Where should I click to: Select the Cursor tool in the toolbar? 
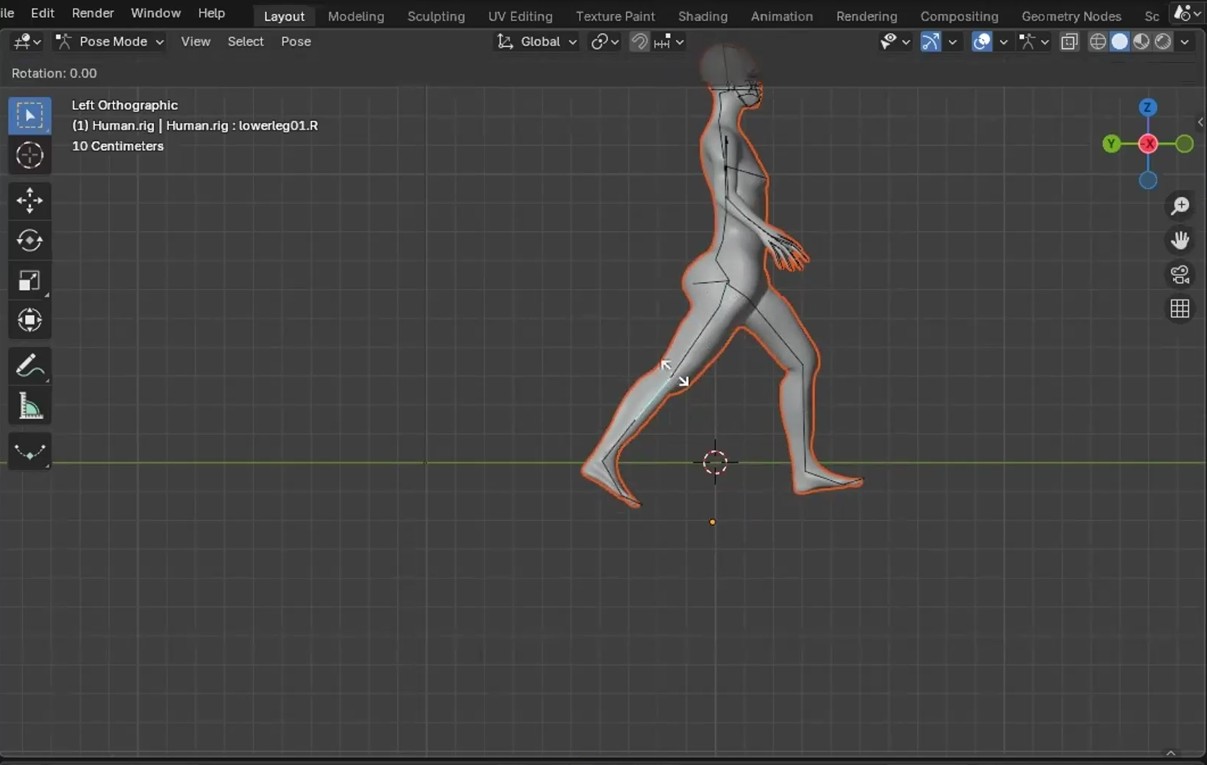pos(29,156)
